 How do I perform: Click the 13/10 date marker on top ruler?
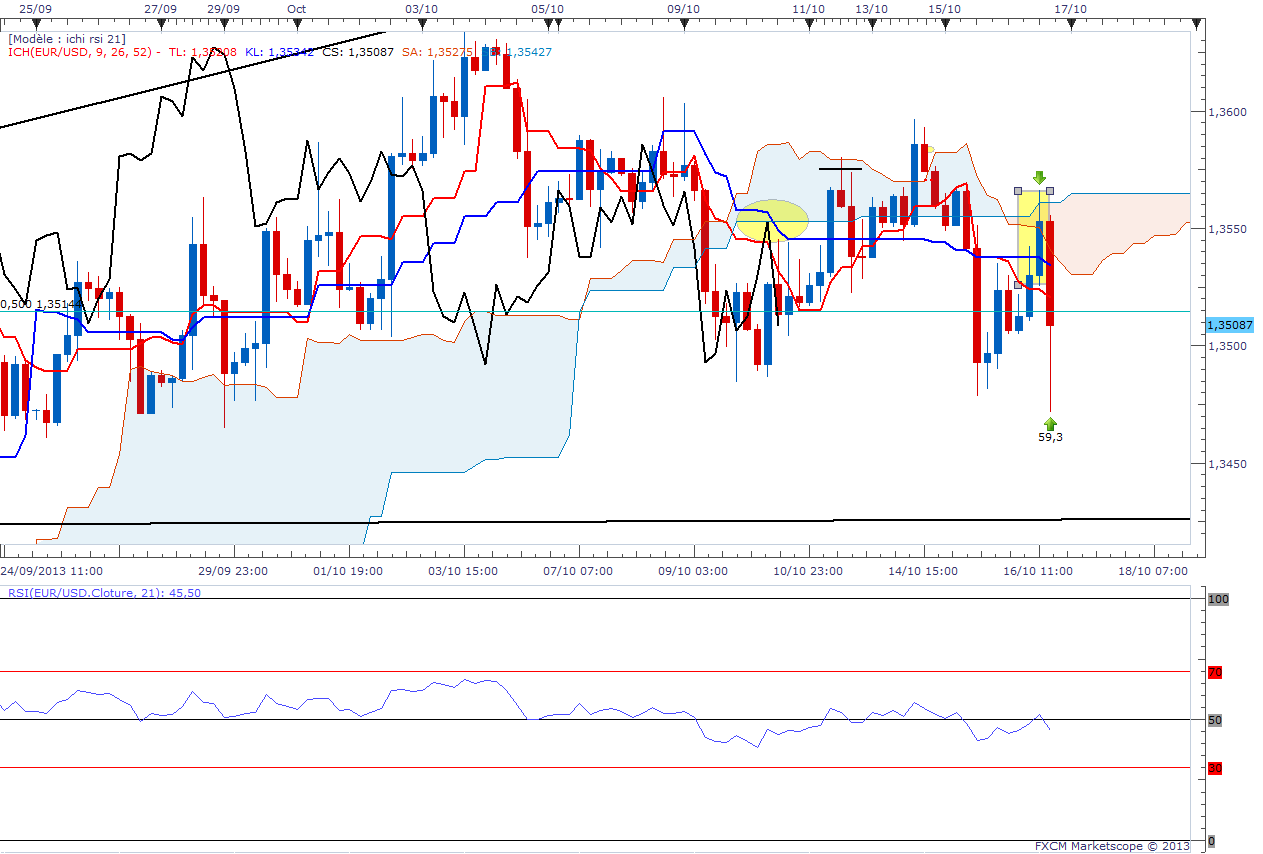coord(871,8)
